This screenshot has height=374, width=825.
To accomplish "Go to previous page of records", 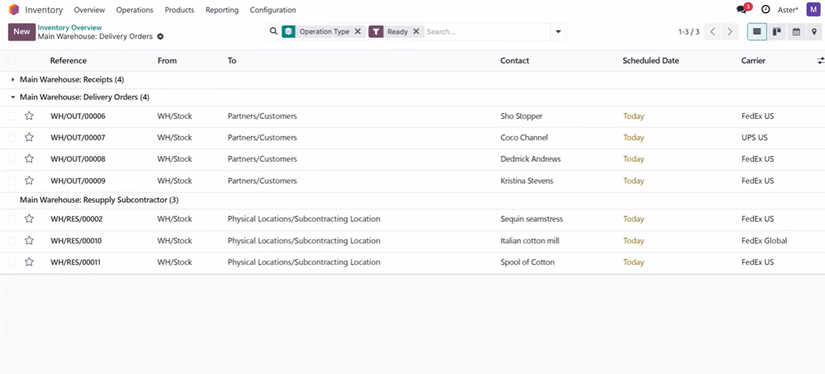I will 712,32.
